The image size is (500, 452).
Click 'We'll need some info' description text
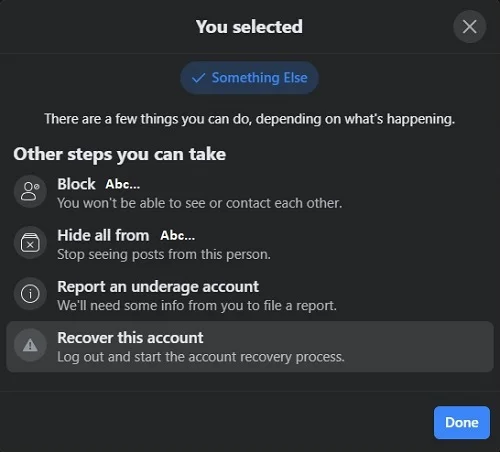[x=197, y=305]
